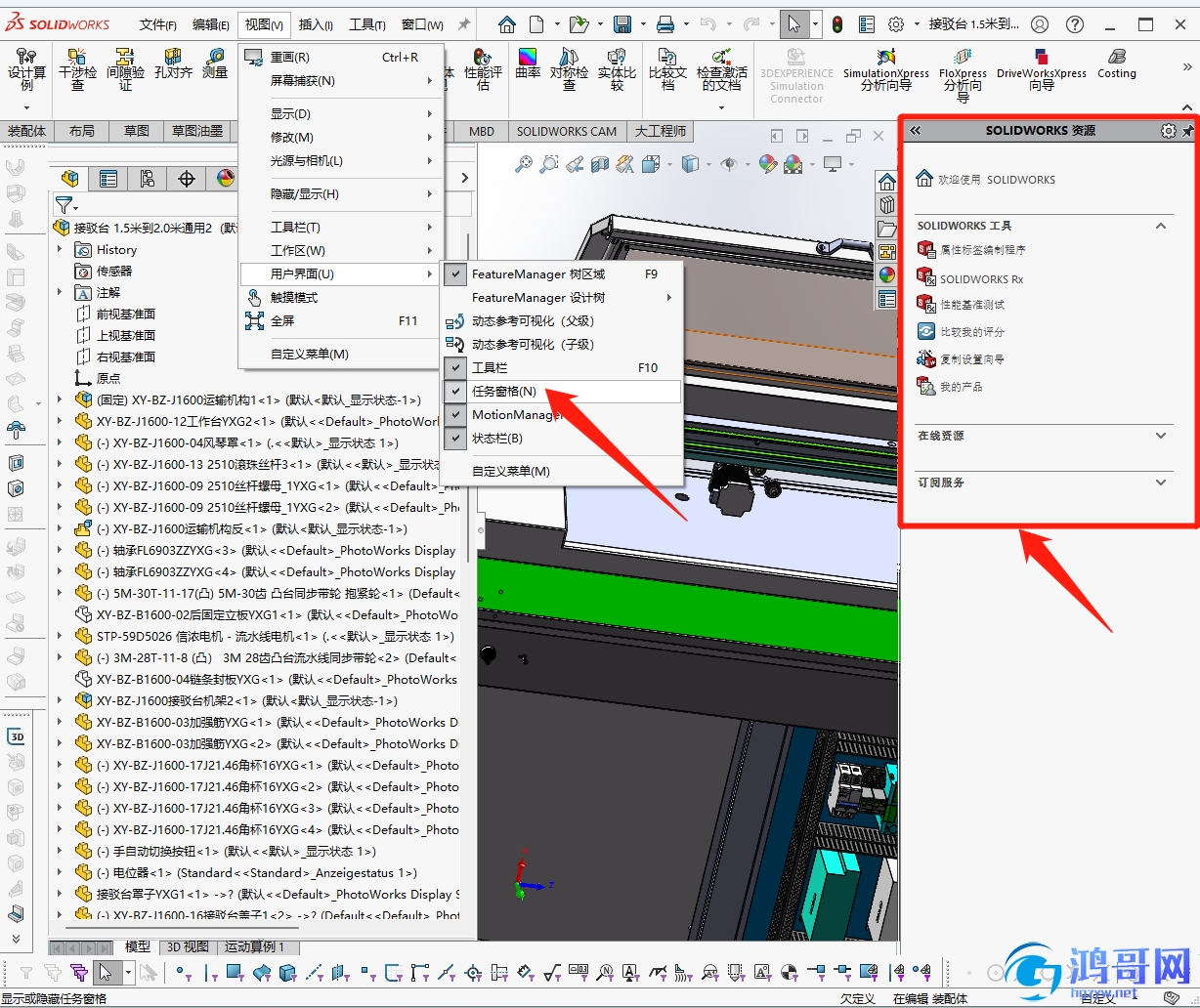This screenshot has width=1200, height=1008.
Task: Pin the menu bar with the pushpin
Action: [x=464, y=24]
